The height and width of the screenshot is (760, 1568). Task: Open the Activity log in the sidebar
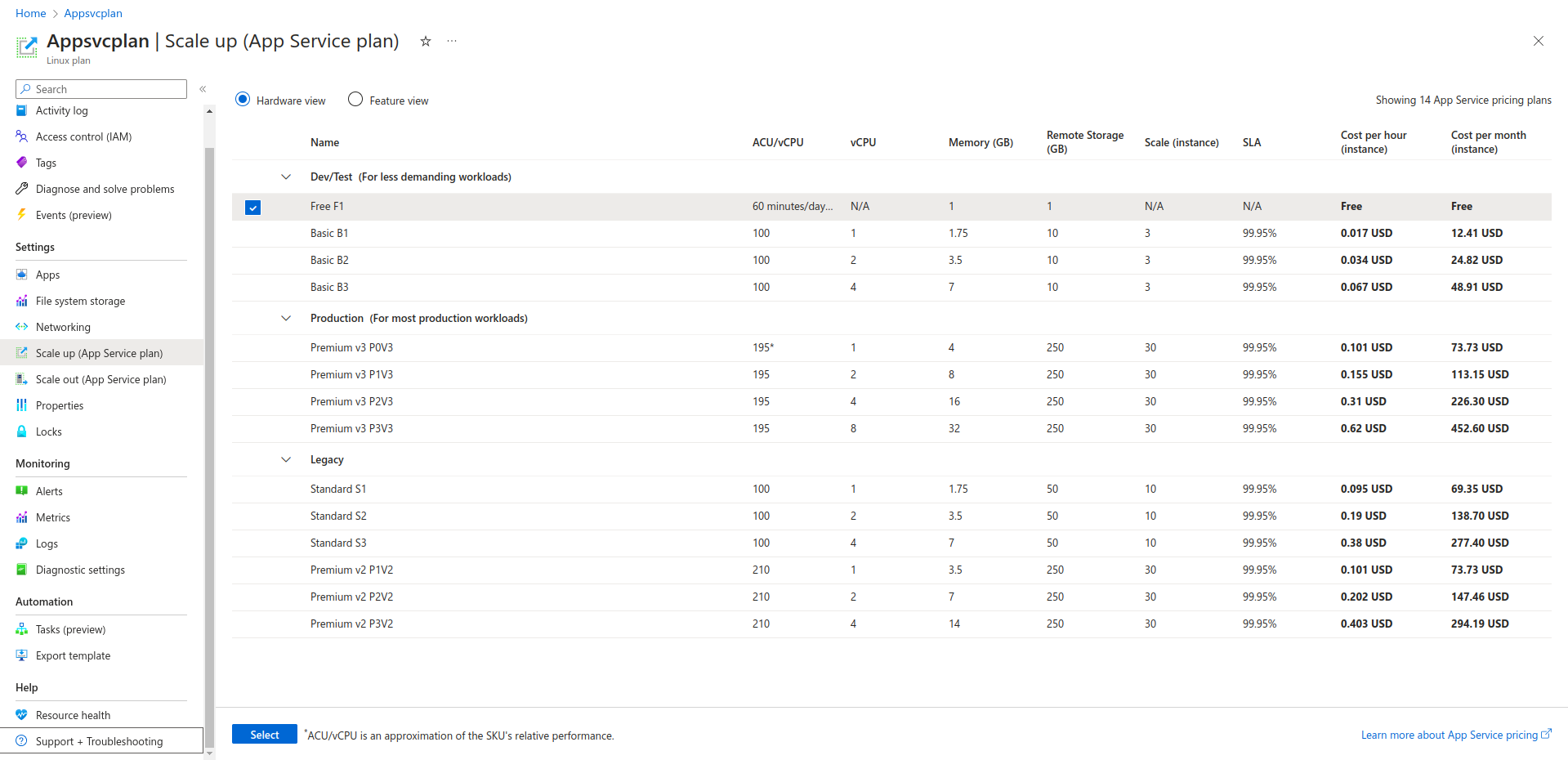(x=60, y=110)
